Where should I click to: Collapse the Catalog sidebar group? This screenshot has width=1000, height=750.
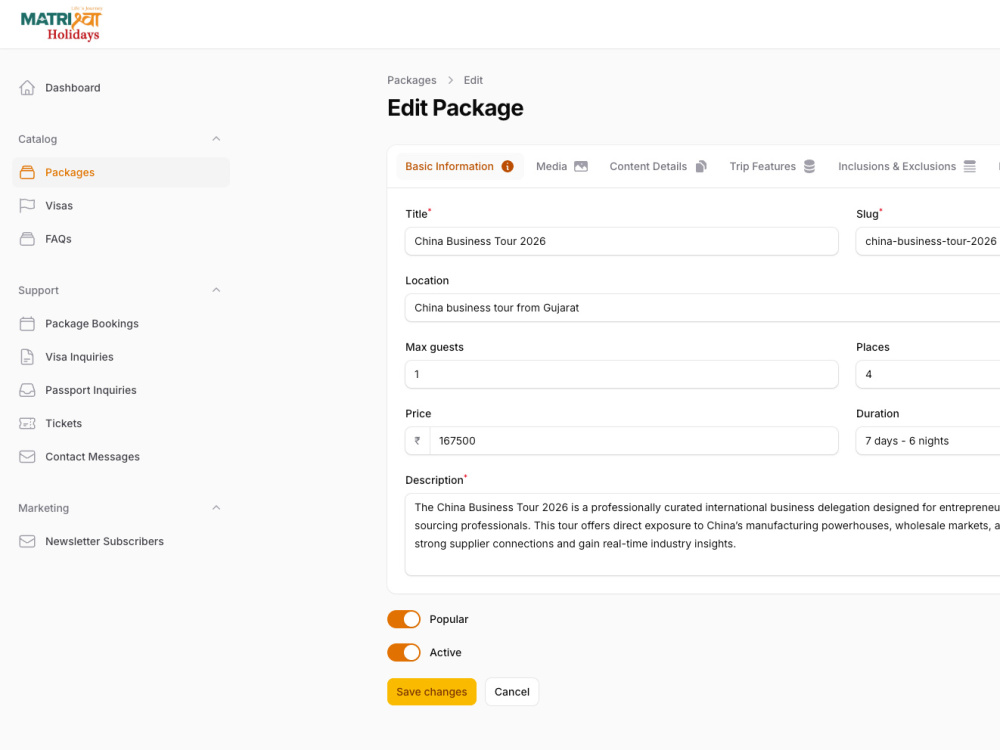216,139
